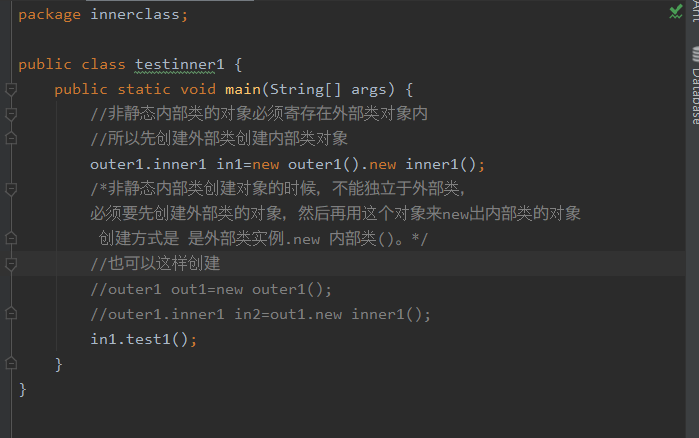Collapse the main method using its fold marker
Image resolution: width=699 pixels, height=438 pixels.
[x=11, y=89]
